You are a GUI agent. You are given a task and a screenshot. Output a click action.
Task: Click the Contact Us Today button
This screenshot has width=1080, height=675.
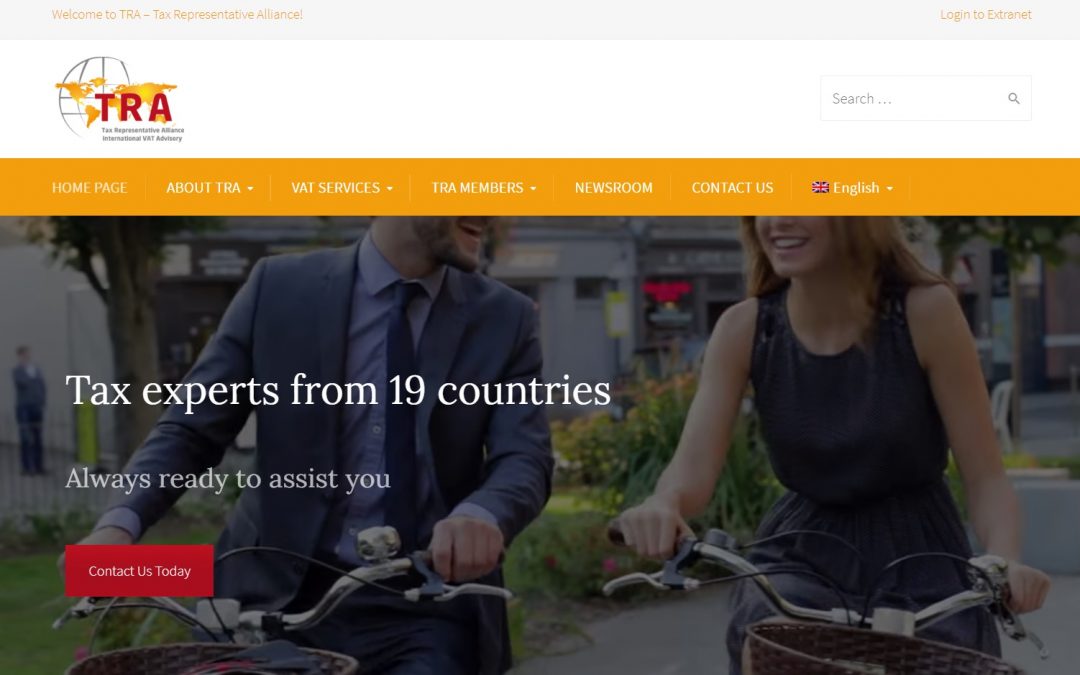139,571
